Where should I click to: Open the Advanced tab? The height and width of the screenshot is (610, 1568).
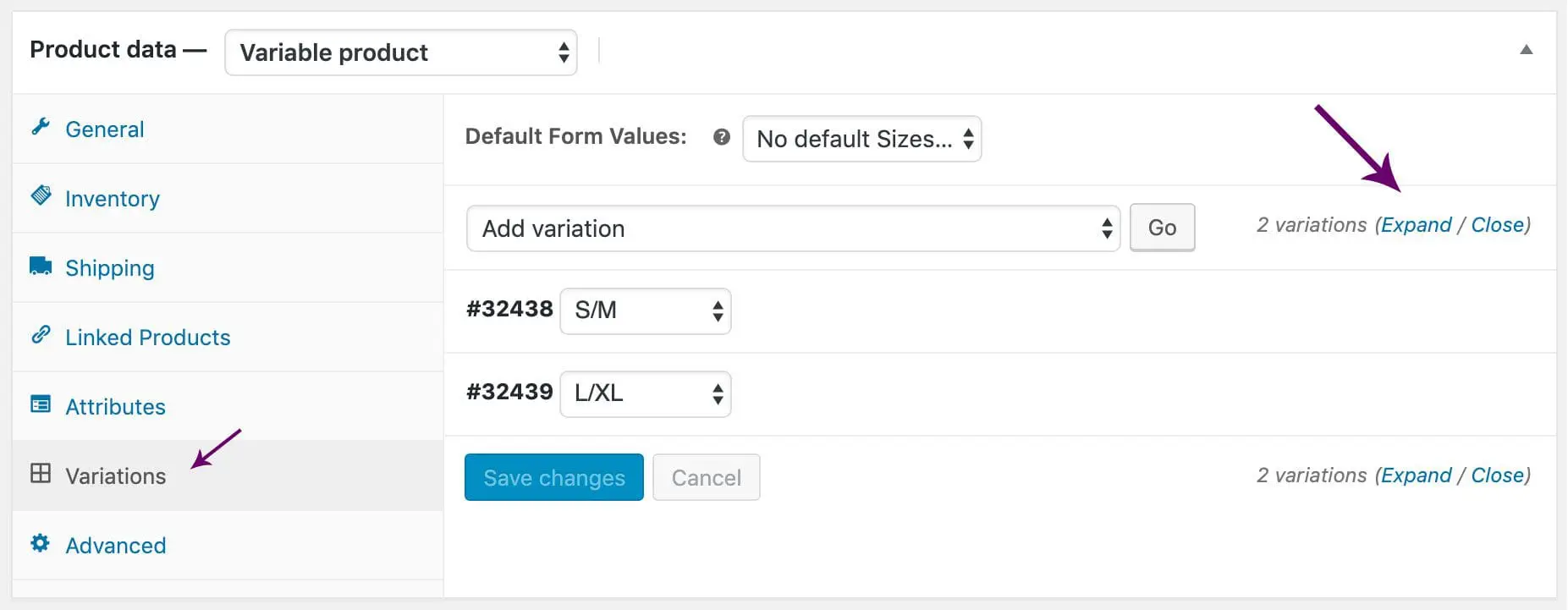[x=115, y=545]
